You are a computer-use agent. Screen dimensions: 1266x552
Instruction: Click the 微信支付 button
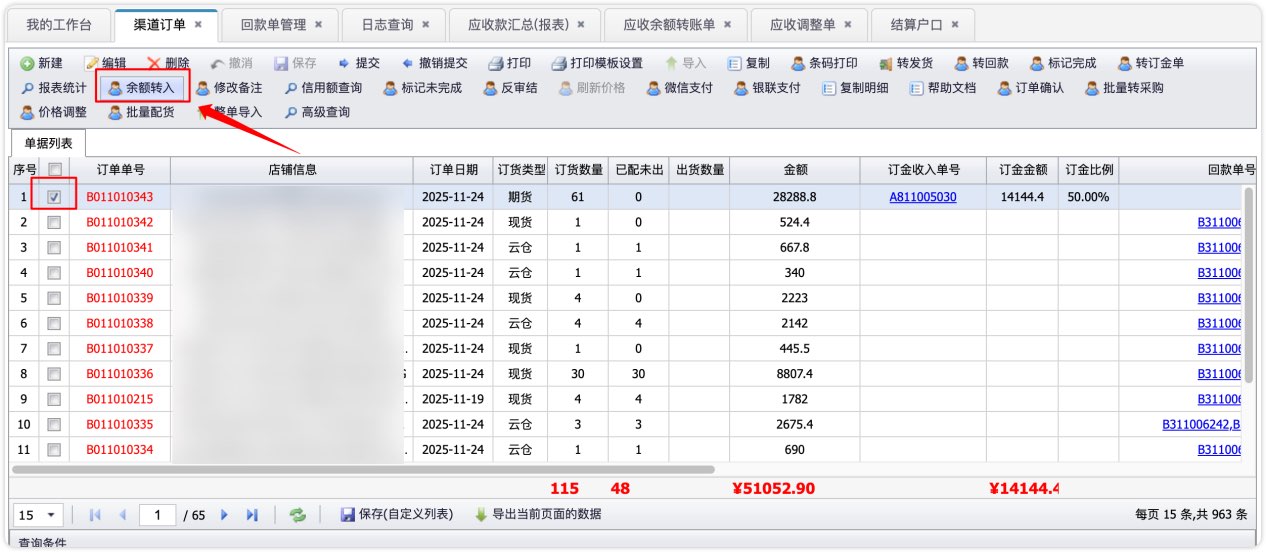tap(680, 88)
